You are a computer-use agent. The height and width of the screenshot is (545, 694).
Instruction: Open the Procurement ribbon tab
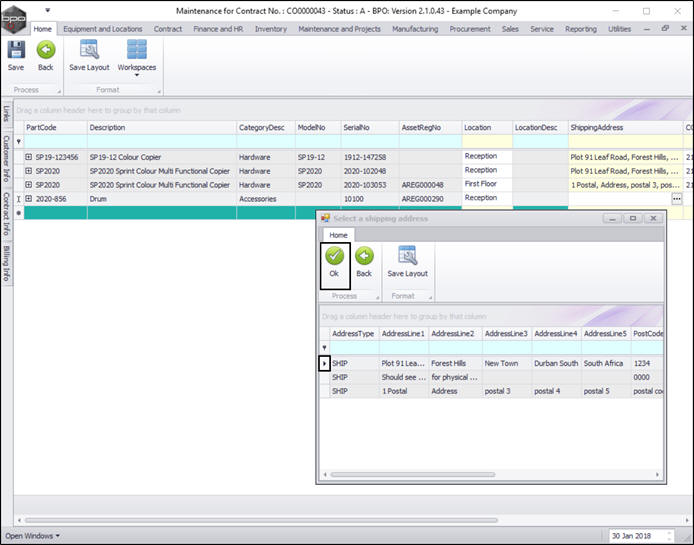470,29
